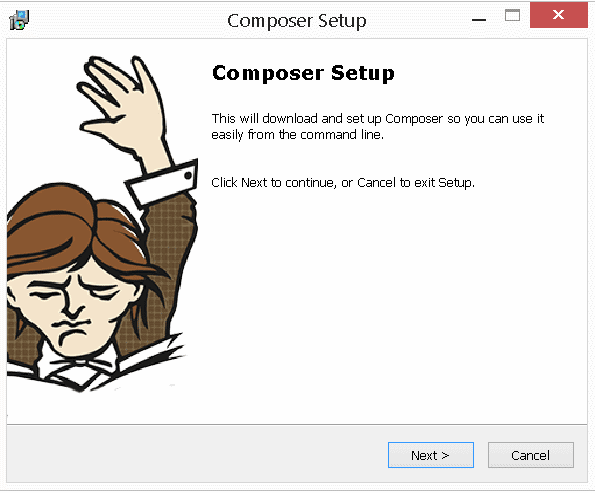
Task: Exit the installer with Cancel
Action: (x=530, y=455)
